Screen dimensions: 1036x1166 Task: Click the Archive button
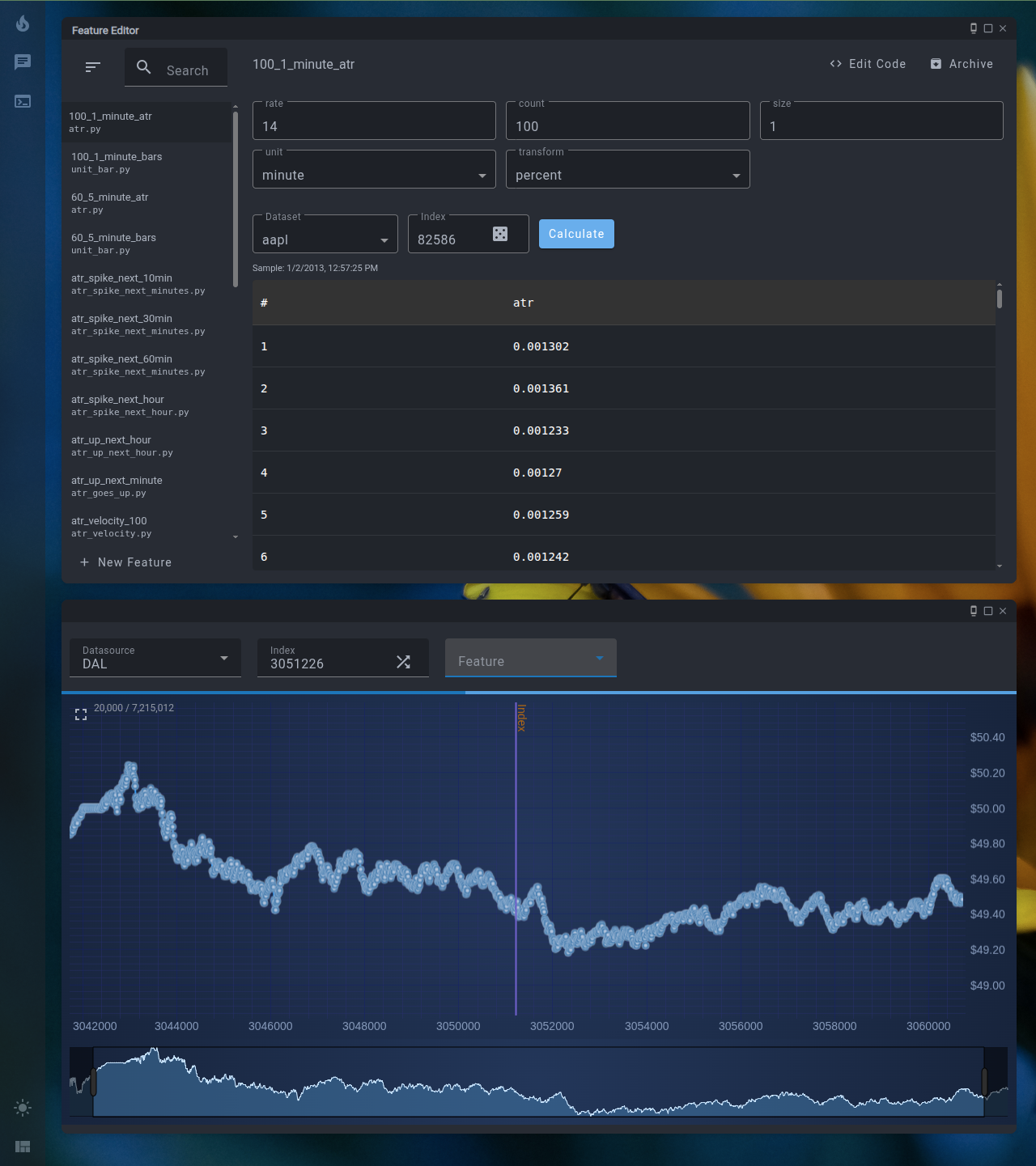[x=962, y=64]
